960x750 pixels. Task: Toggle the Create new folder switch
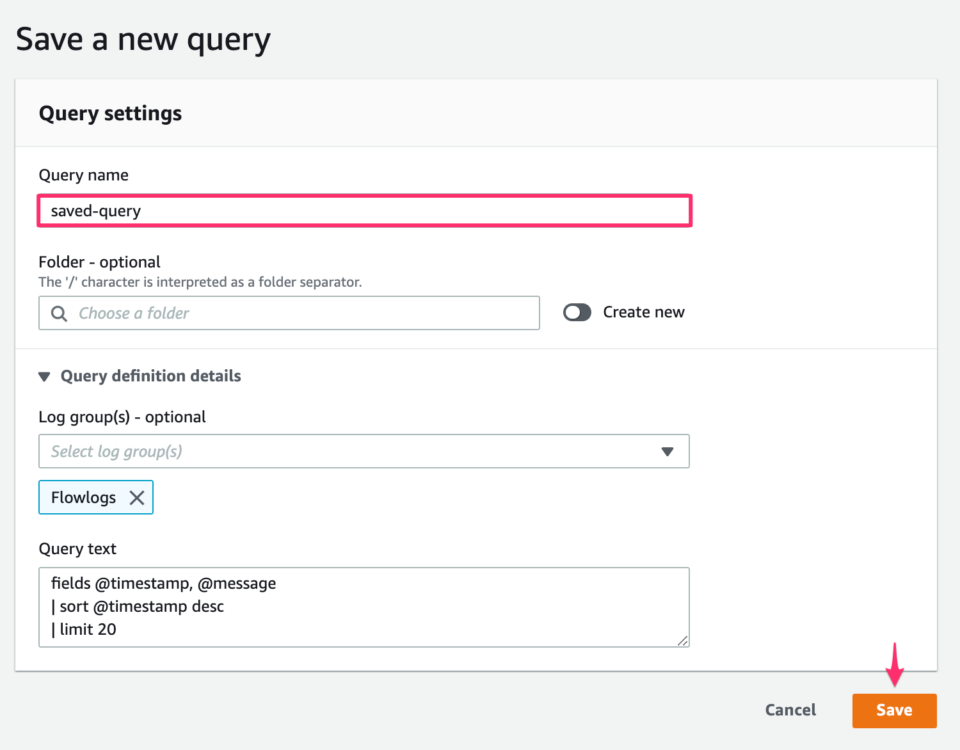click(577, 312)
